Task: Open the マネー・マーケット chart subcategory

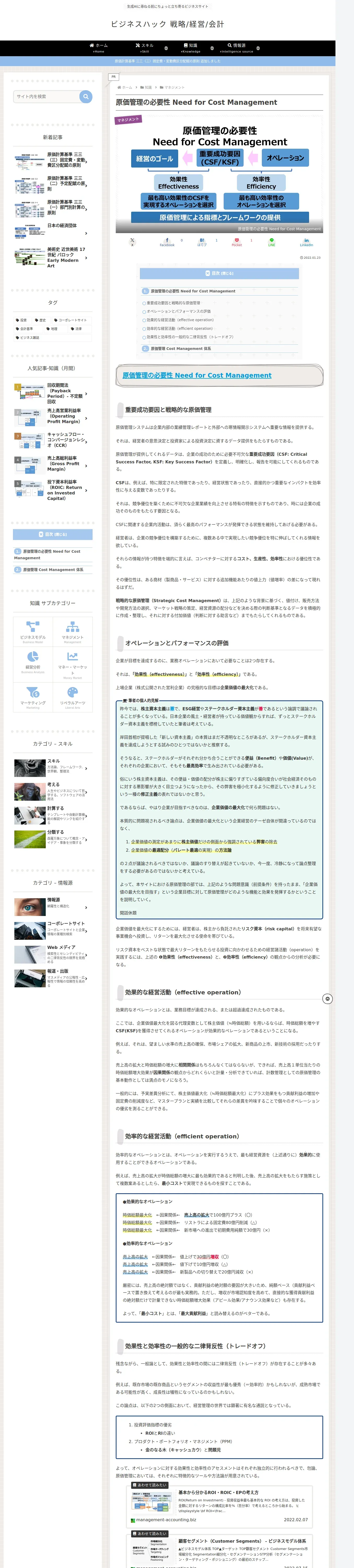Action: (x=72, y=664)
